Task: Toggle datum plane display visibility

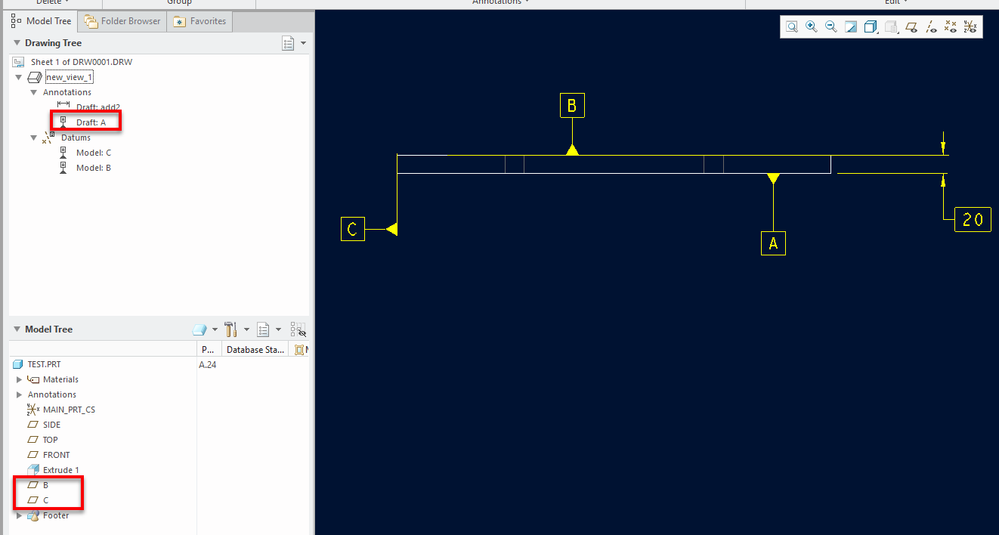Action: 912,27
